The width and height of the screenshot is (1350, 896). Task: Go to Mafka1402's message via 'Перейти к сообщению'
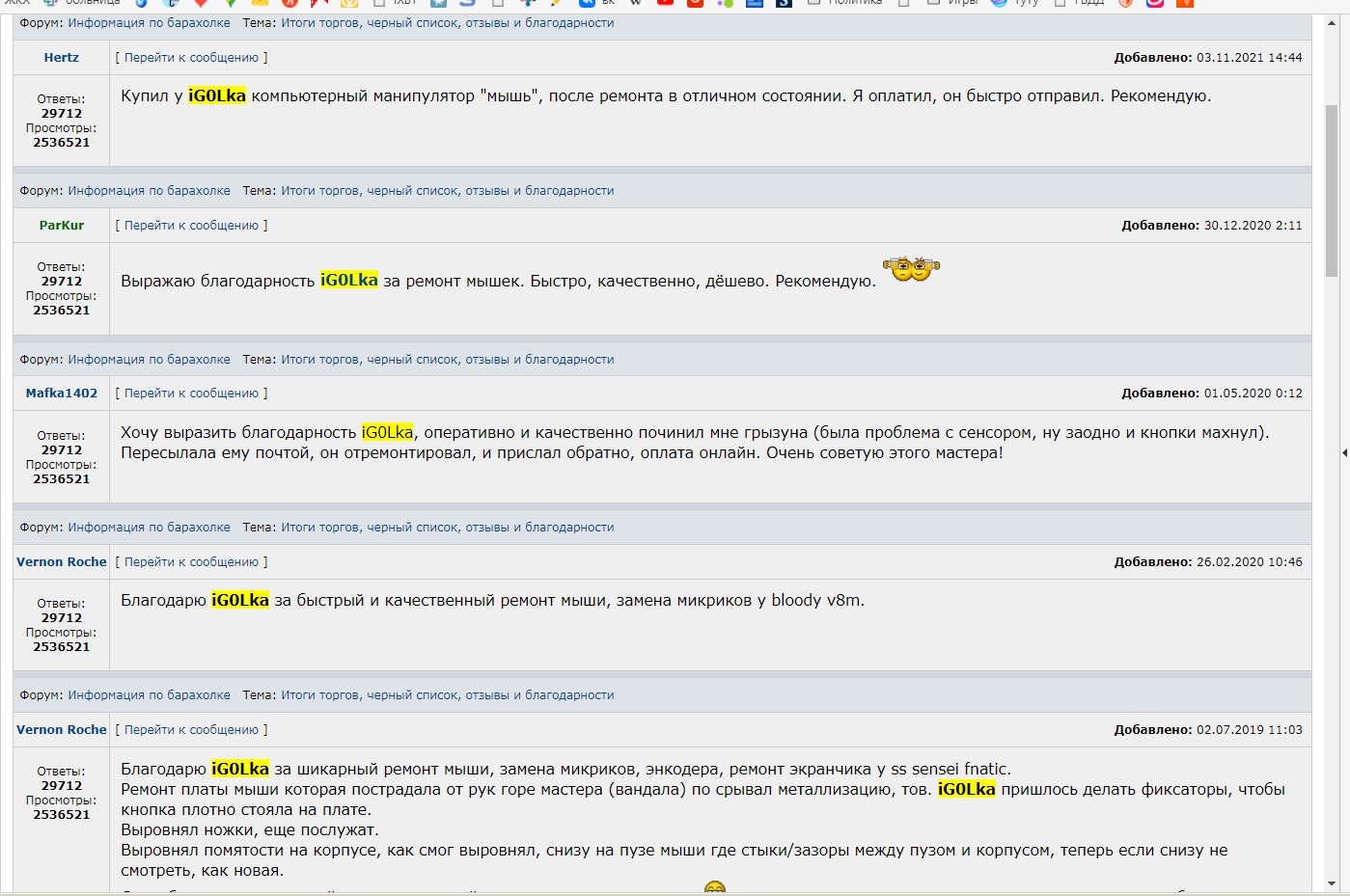[x=191, y=394]
